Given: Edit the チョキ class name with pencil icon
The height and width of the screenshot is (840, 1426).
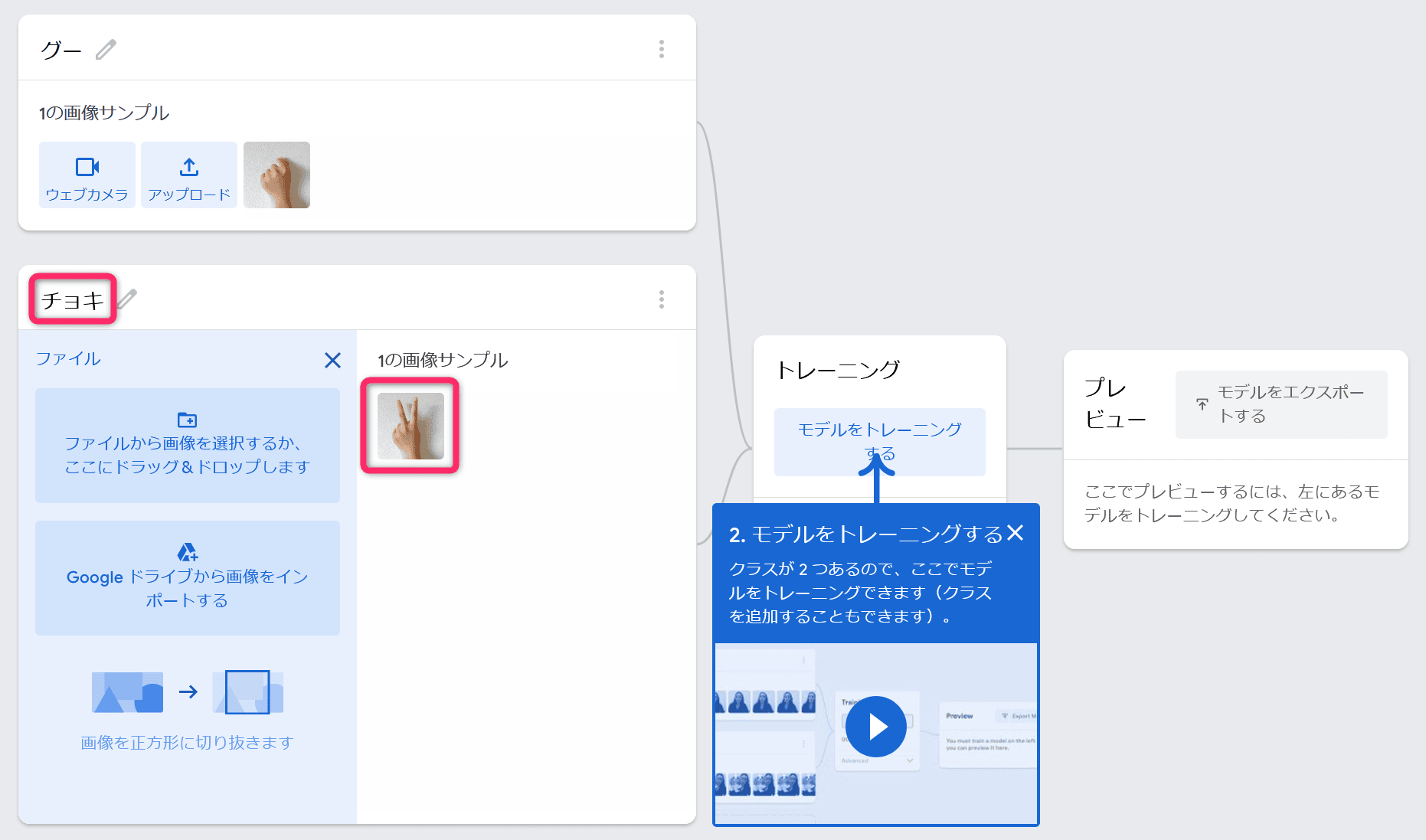Looking at the screenshot, I should pyautogui.click(x=128, y=299).
